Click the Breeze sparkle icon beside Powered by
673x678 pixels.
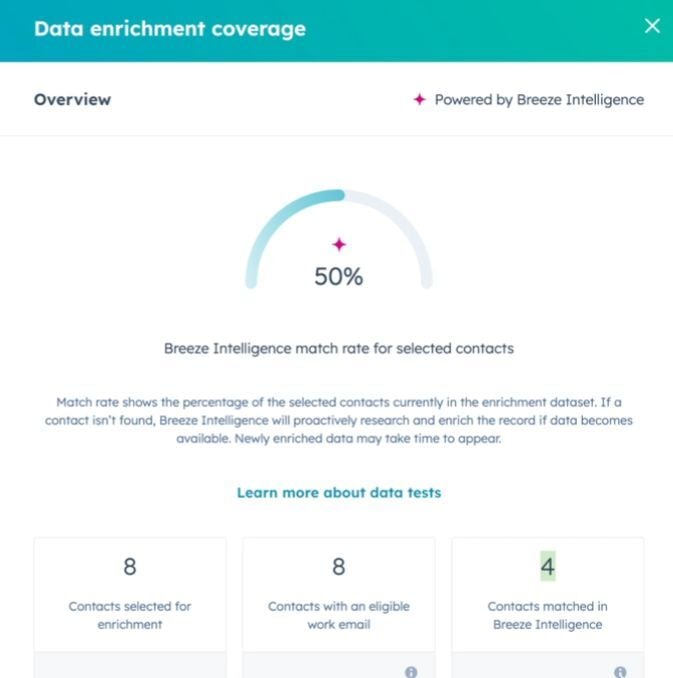pos(420,99)
